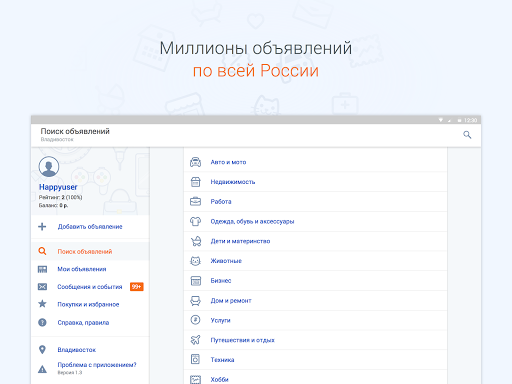Change city via Владивосток in the sidebar
512x384 pixels.
point(90,349)
